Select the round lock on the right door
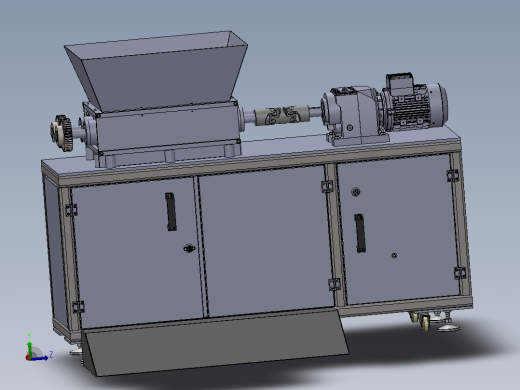 point(356,192)
